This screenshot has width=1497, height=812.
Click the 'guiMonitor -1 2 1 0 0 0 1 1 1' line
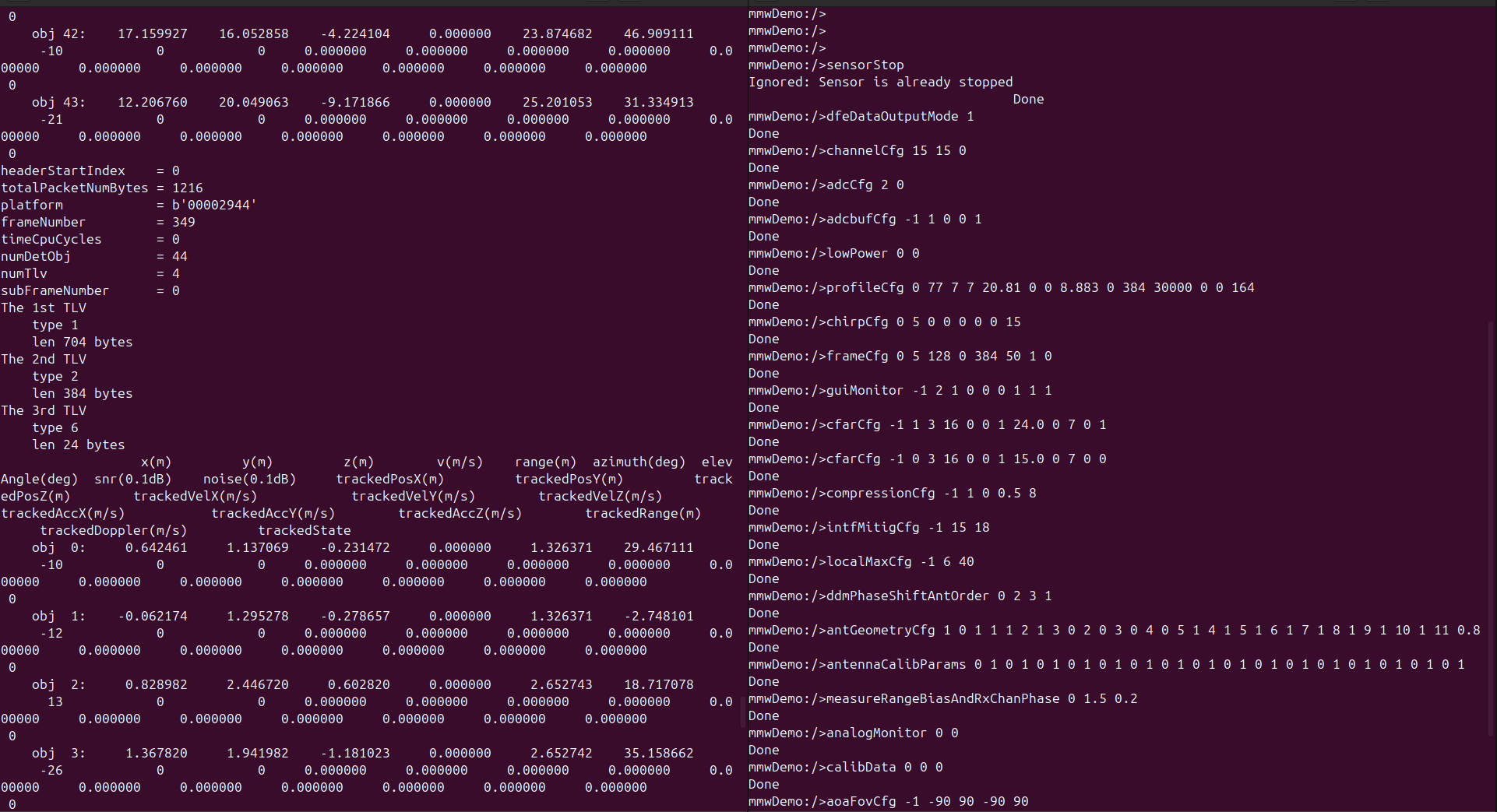pos(900,391)
